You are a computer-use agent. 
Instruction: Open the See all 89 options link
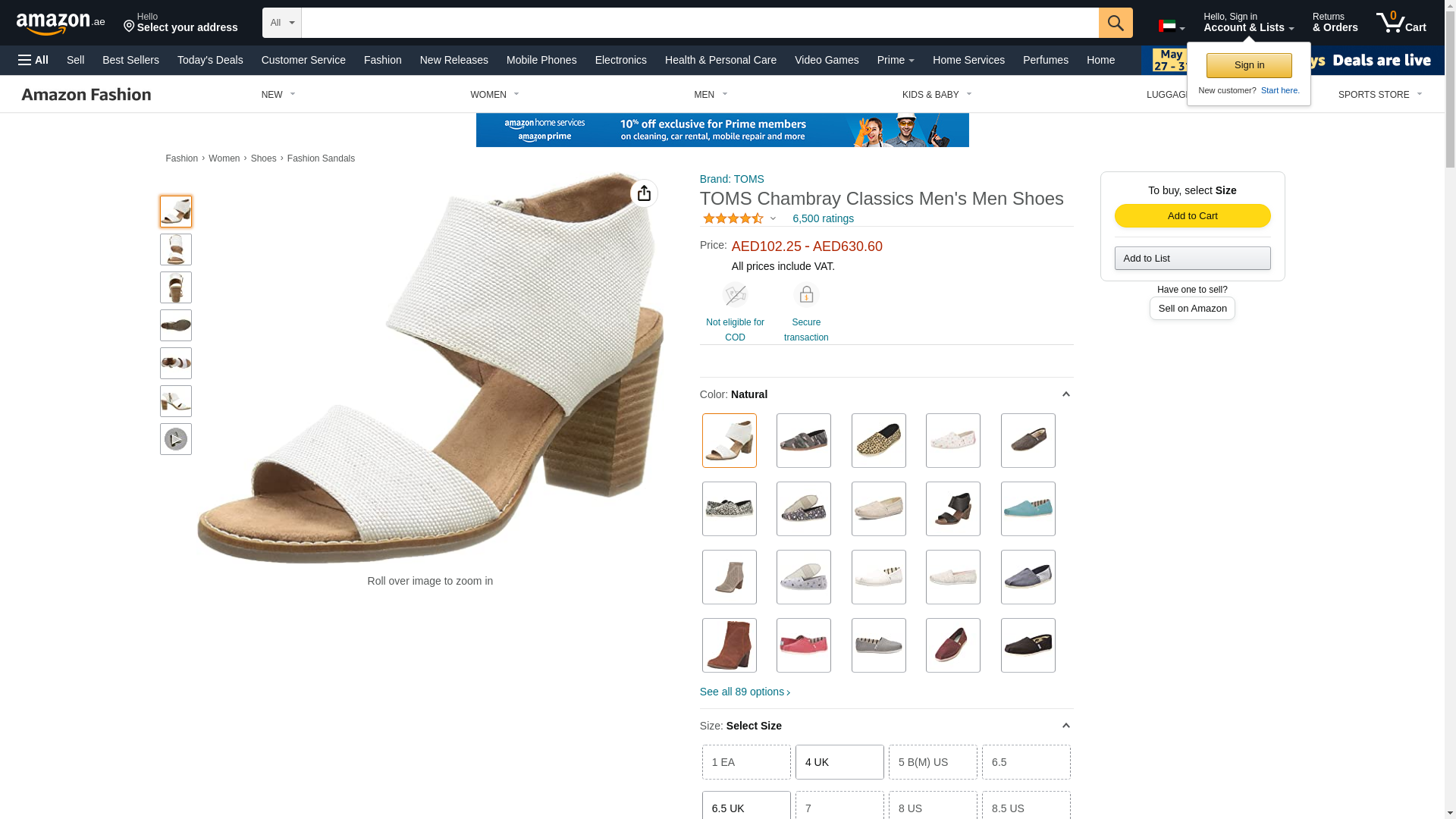tap(745, 692)
